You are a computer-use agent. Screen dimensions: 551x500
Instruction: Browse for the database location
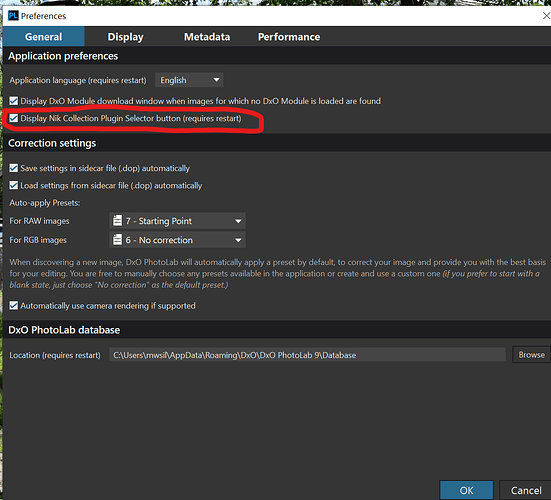[x=531, y=355]
